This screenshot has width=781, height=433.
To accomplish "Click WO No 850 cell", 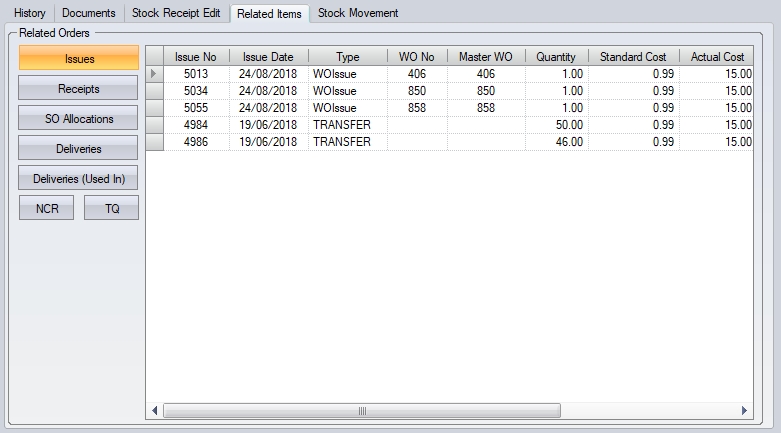I will [x=417, y=91].
